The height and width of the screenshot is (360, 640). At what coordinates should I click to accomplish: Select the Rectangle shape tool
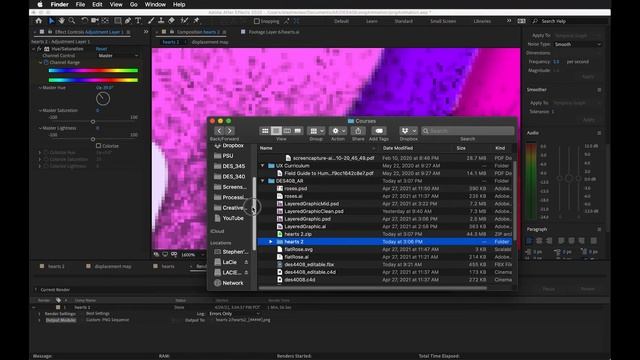[118, 20]
